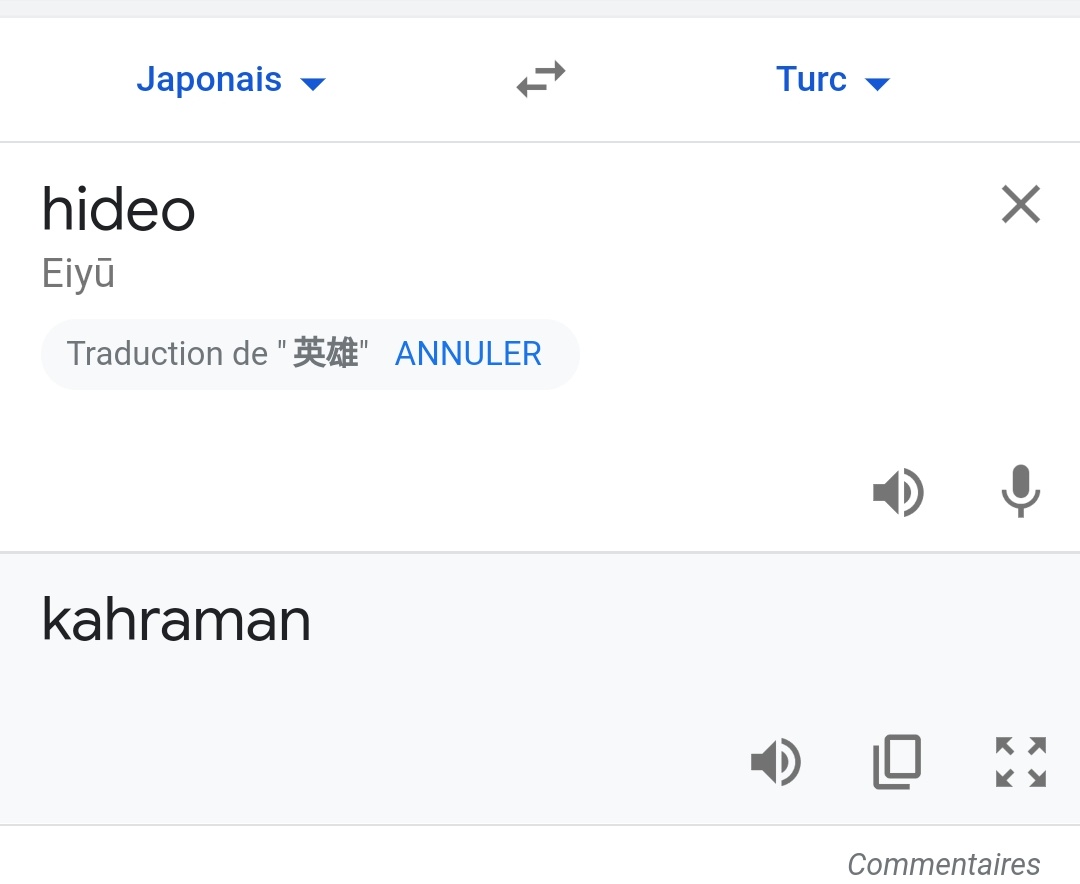The width and height of the screenshot is (1080, 884).
Task: Click the 英雄 kanji in the chip
Action: tap(325, 354)
